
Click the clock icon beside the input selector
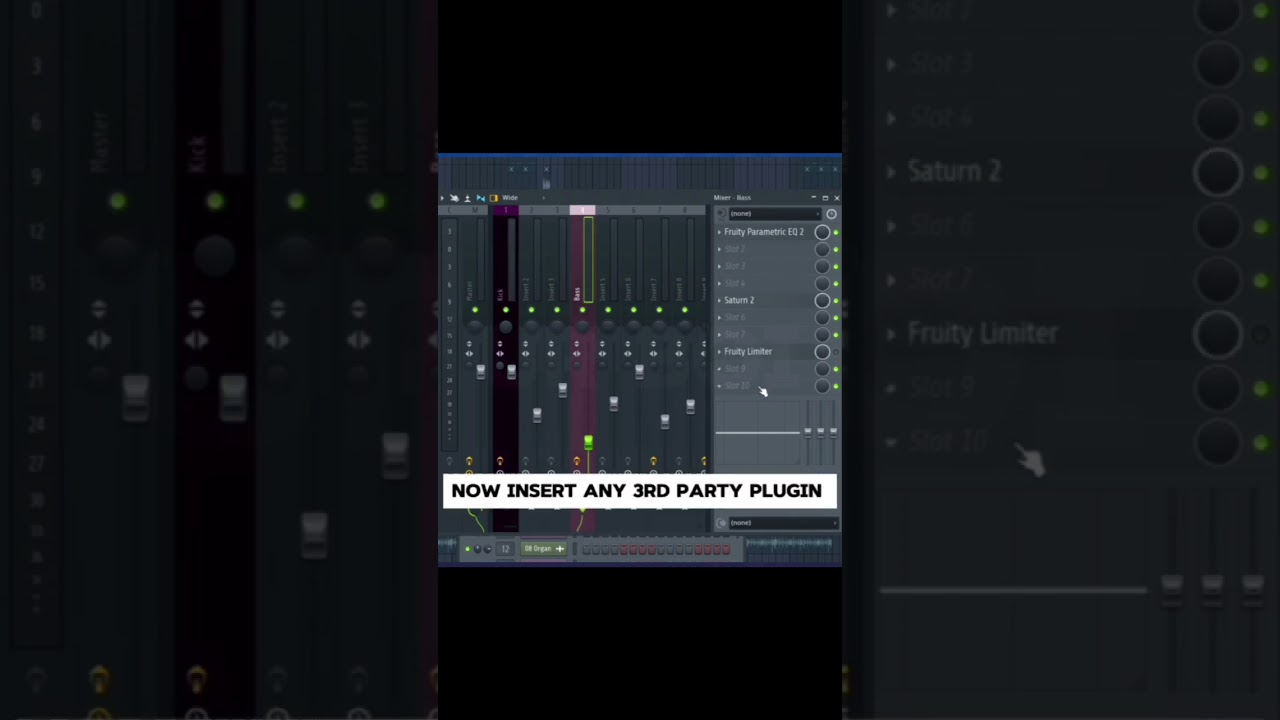click(831, 213)
